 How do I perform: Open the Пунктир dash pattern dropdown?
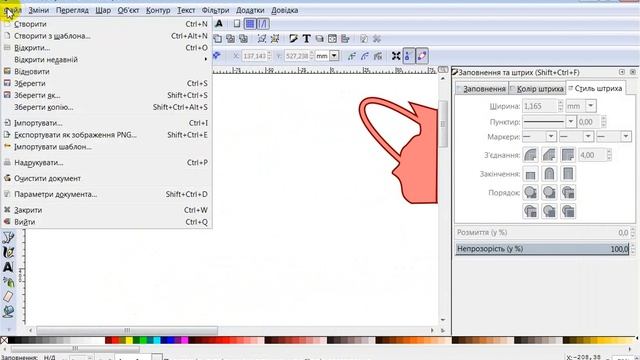pos(571,122)
